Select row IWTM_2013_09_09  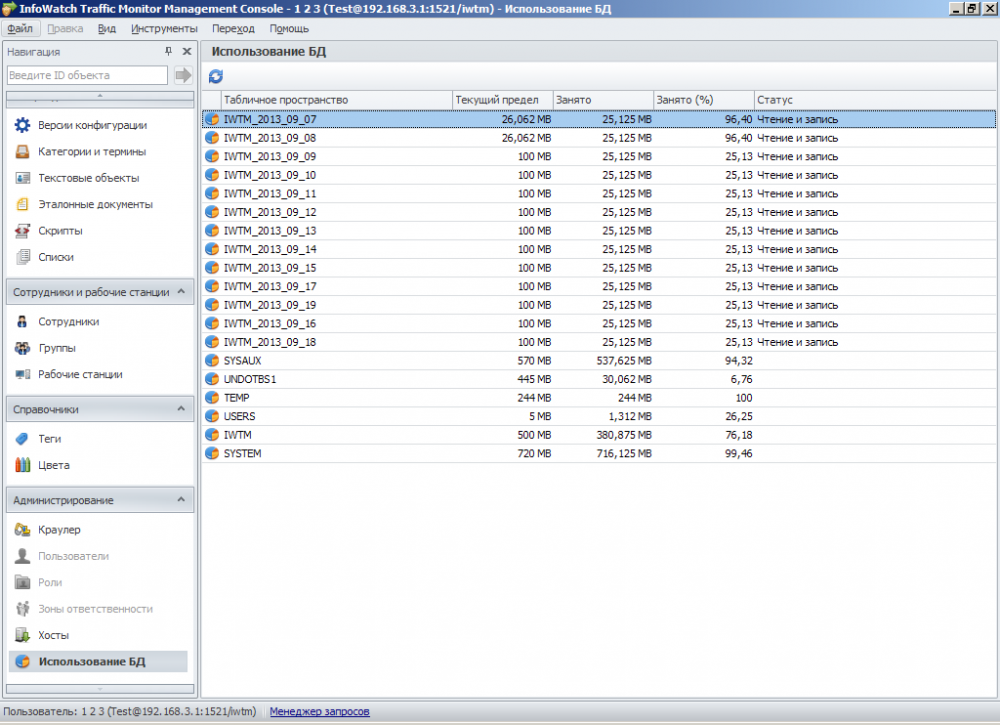[x=599, y=156]
